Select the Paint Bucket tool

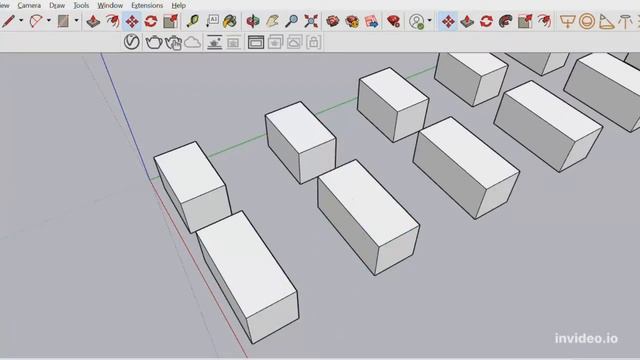[231, 21]
